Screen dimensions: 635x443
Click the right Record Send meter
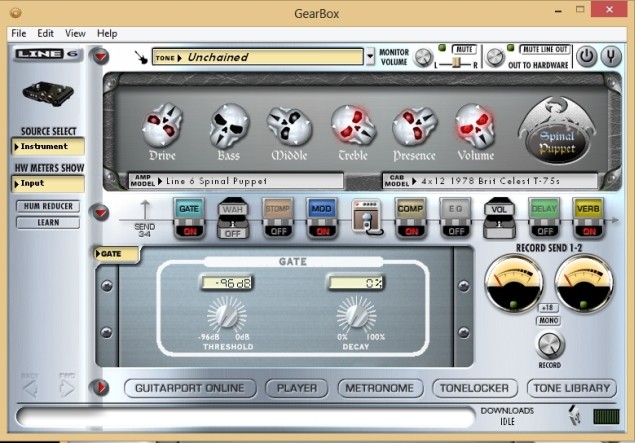584,283
